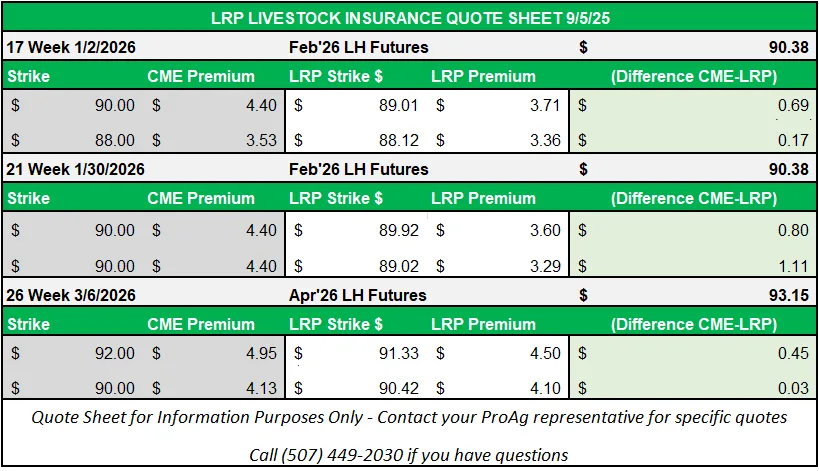Select the 1.11 difference cell
This screenshot has height=471, width=819.
click(768, 266)
